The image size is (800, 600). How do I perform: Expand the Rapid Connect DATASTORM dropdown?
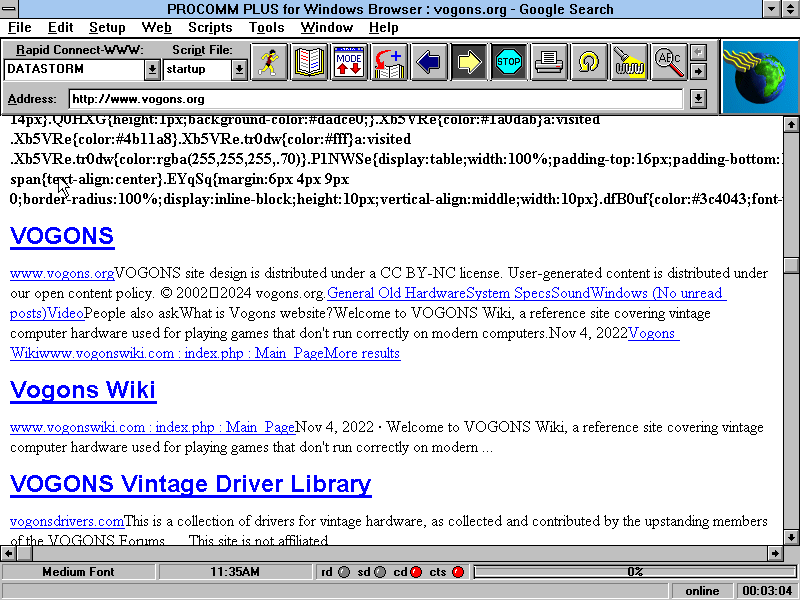click(x=152, y=70)
